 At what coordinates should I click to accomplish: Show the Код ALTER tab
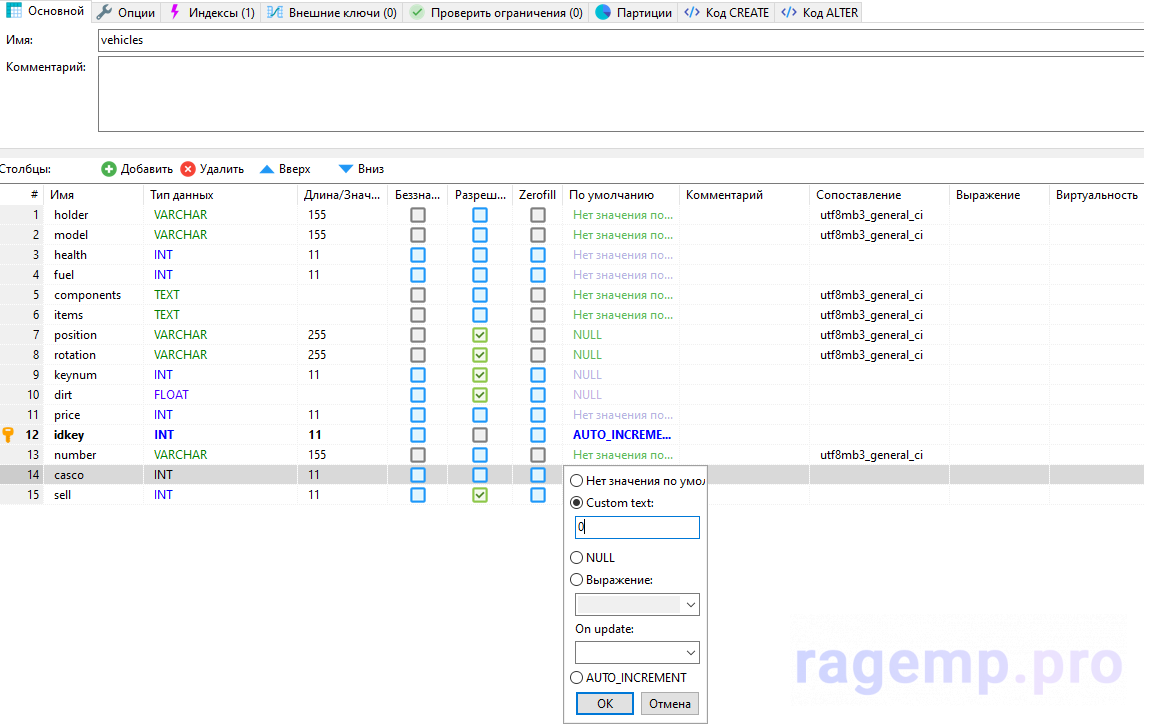[x=819, y=12]
